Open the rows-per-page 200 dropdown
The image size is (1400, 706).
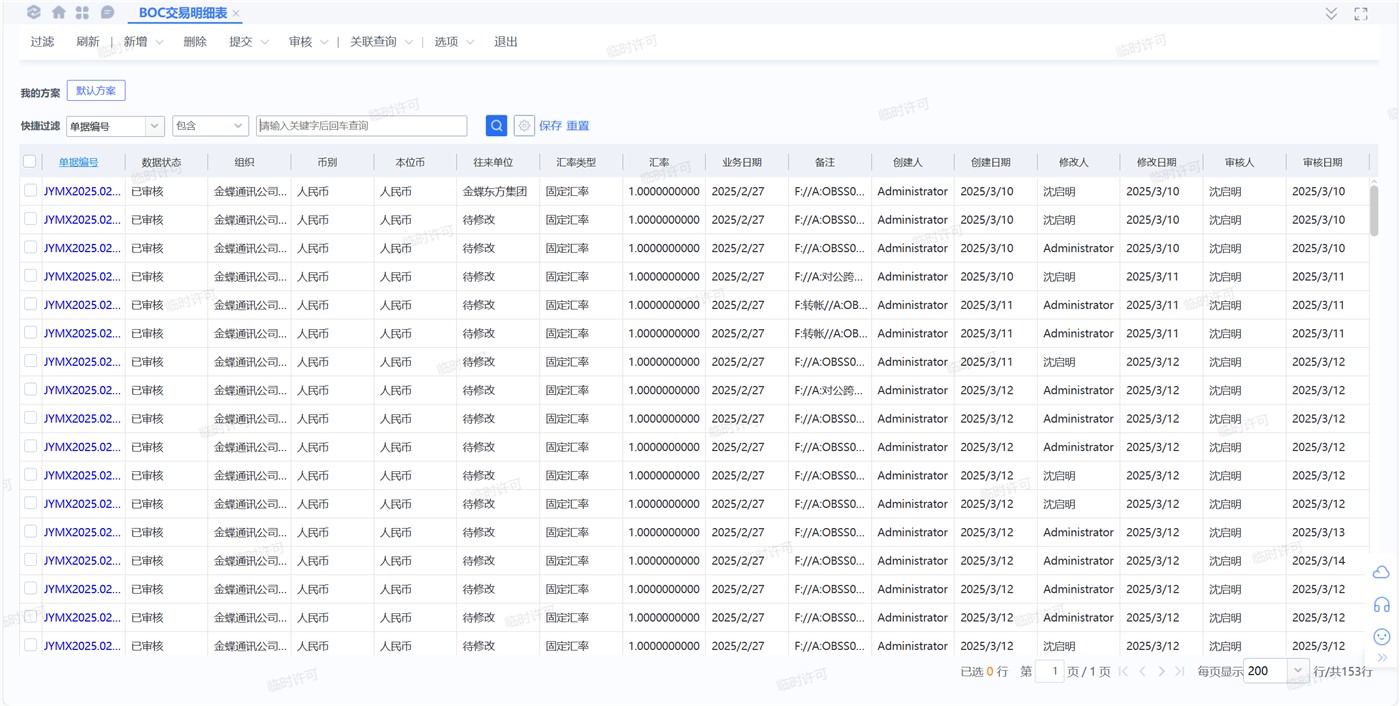click(1298, 671)
